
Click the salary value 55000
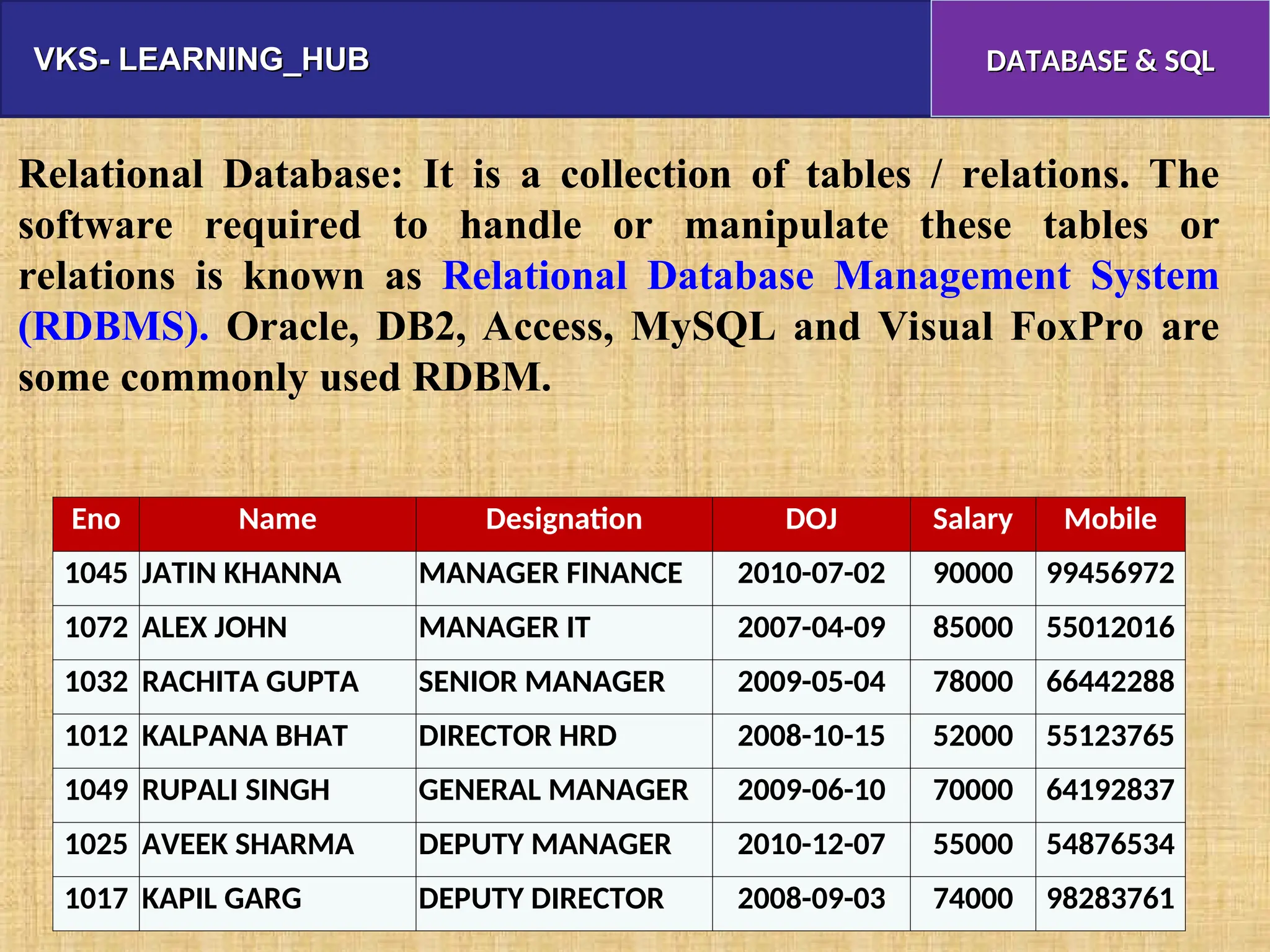973,845
